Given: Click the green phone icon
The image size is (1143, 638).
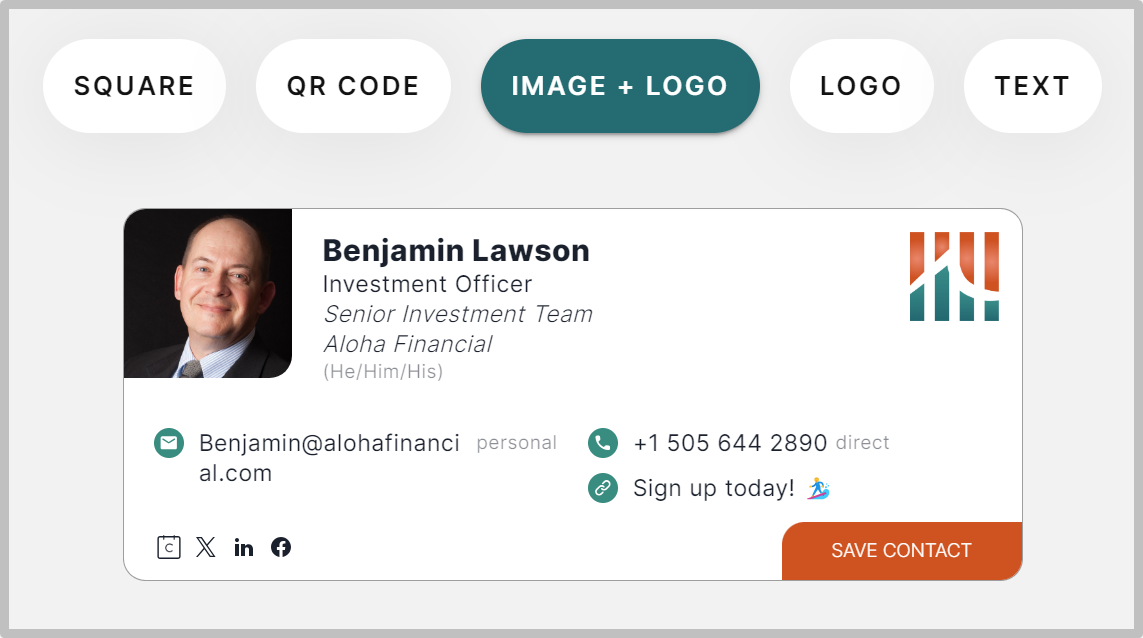Looking at the screenshot, I should tap(603, 443).
